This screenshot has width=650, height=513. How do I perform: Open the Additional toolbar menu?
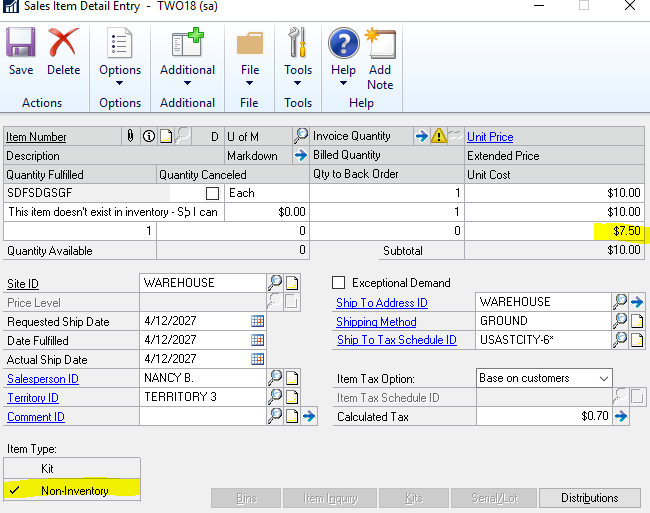[x=187, y=56]
